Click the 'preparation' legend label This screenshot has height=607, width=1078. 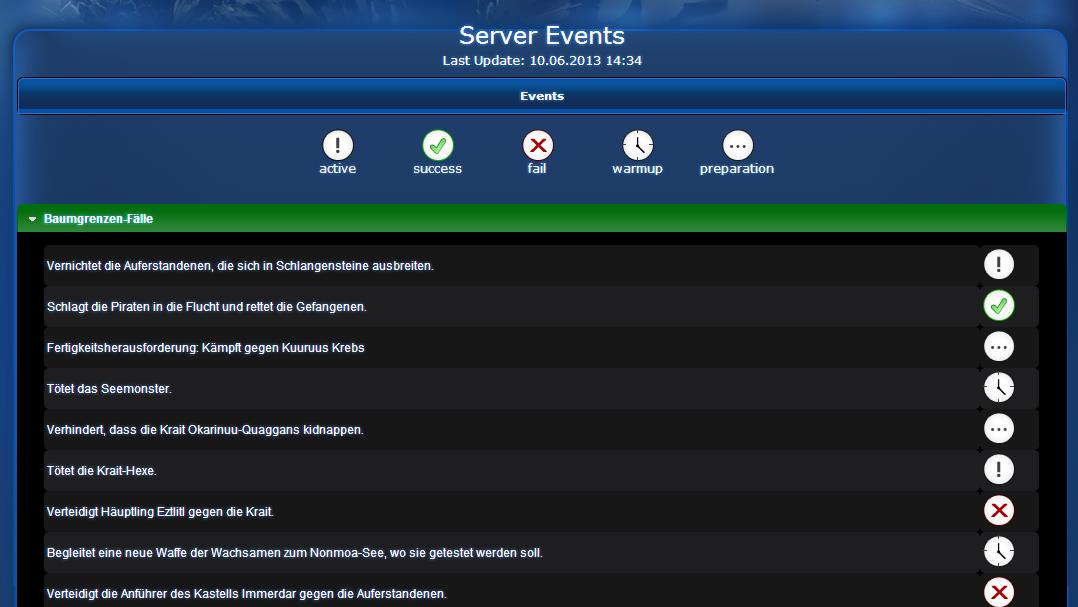point(737,168)
